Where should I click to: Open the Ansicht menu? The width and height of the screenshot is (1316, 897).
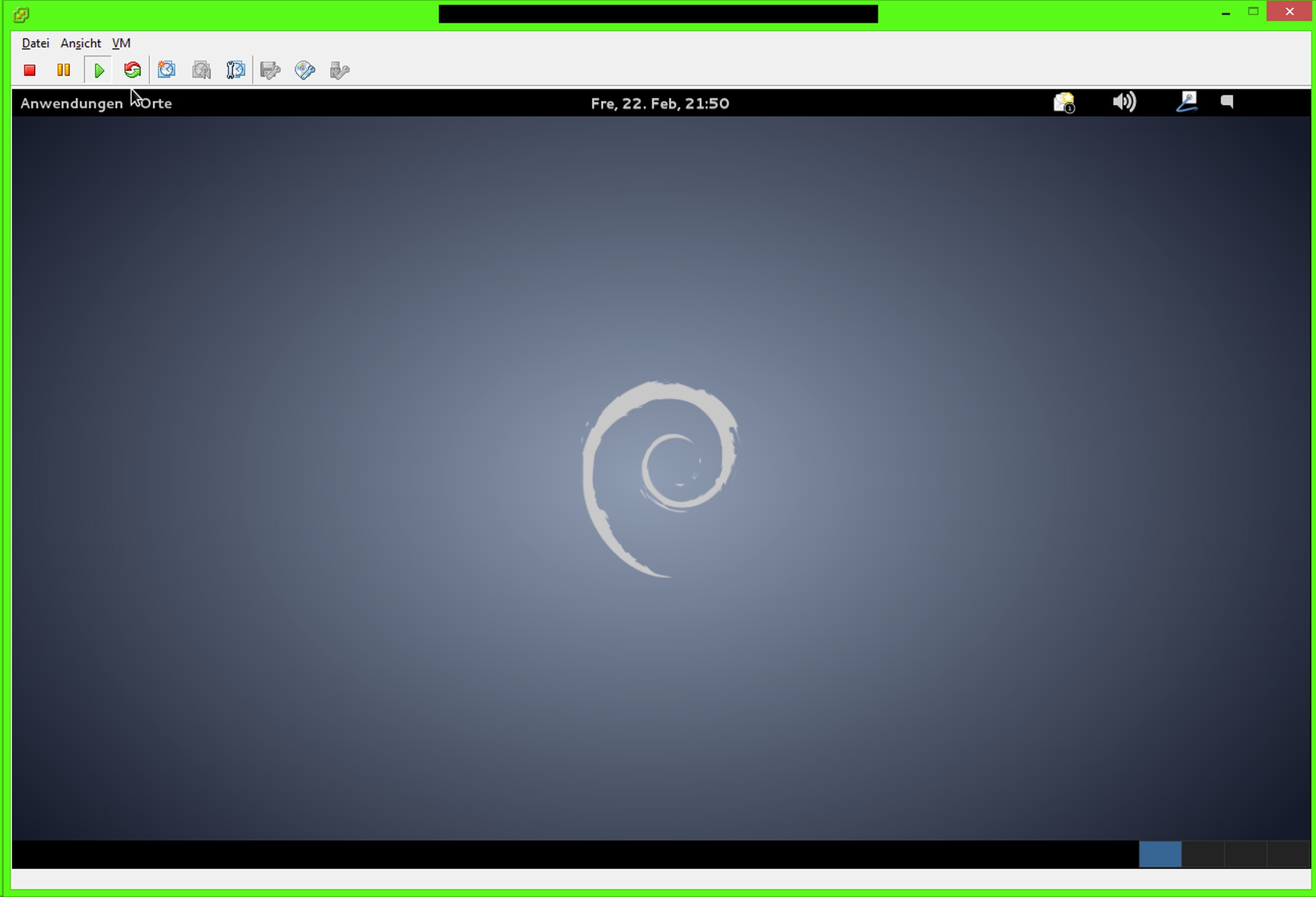[x=80, y=43]
